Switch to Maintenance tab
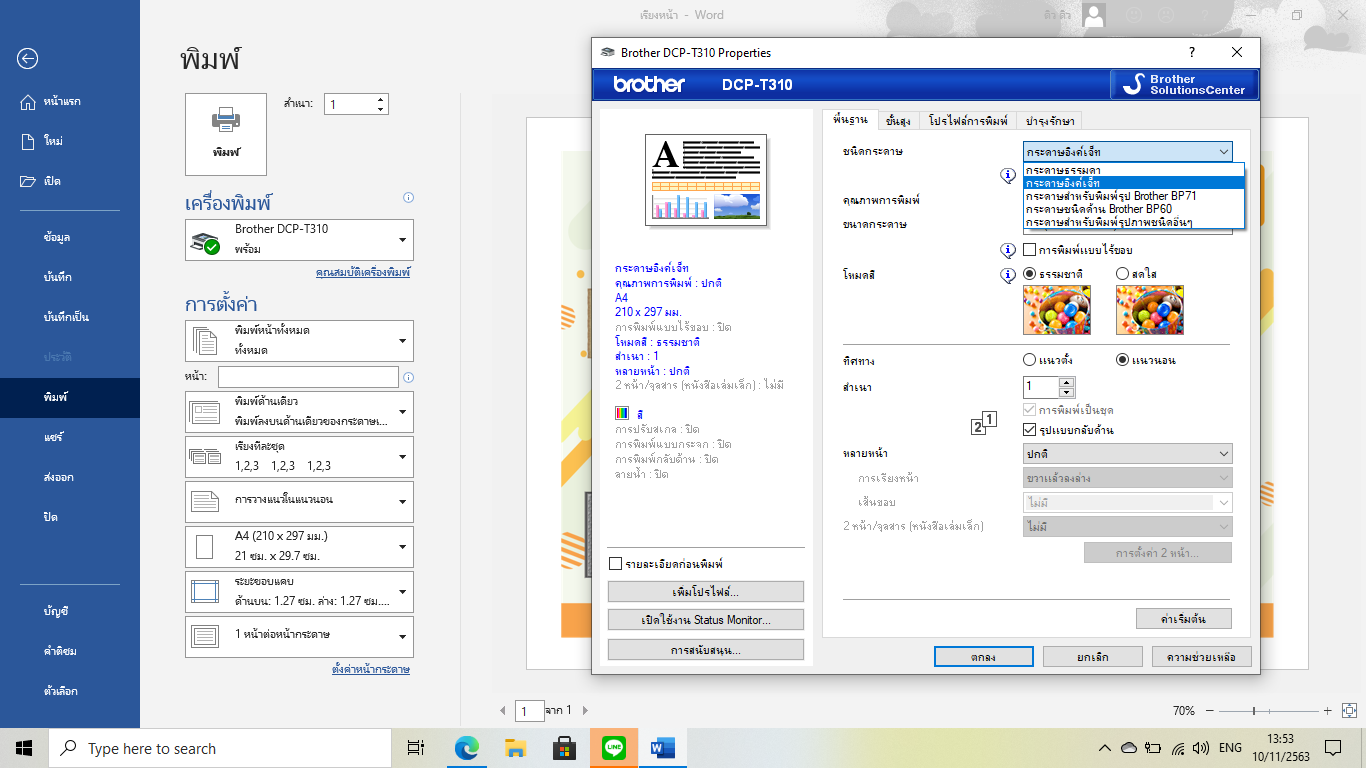 (1049, 121)
